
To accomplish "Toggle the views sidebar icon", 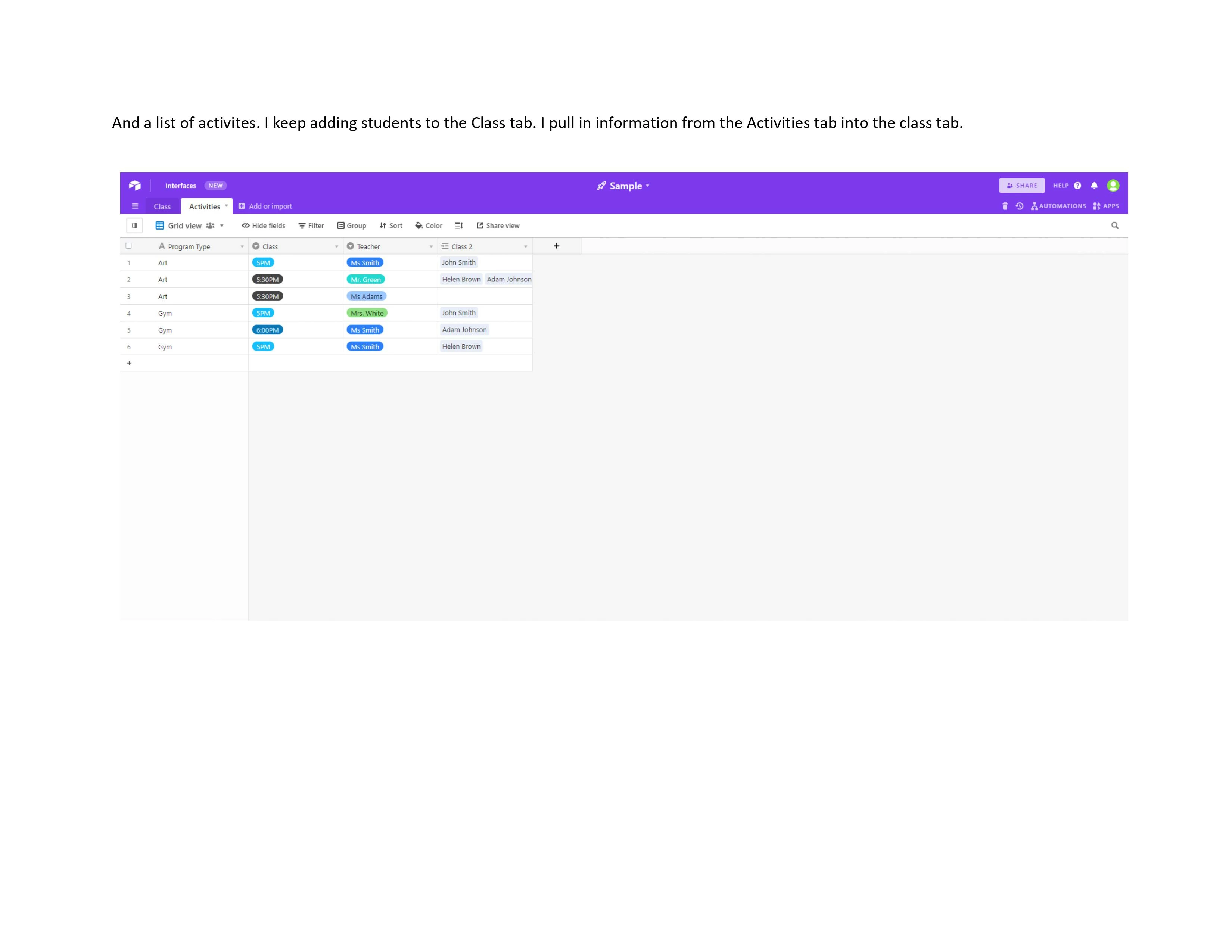I will [x=134, y=225].
